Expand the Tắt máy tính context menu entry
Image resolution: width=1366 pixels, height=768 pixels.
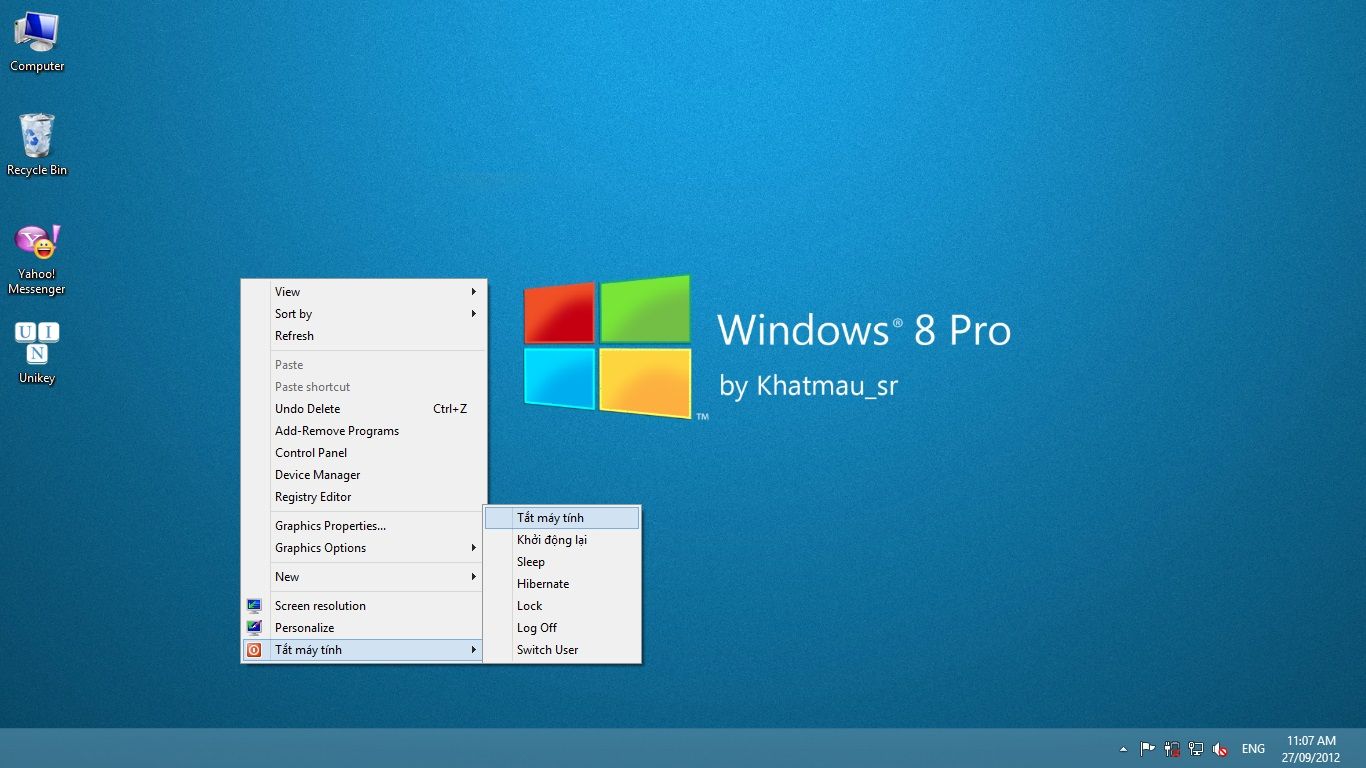[x=364, y=650]
